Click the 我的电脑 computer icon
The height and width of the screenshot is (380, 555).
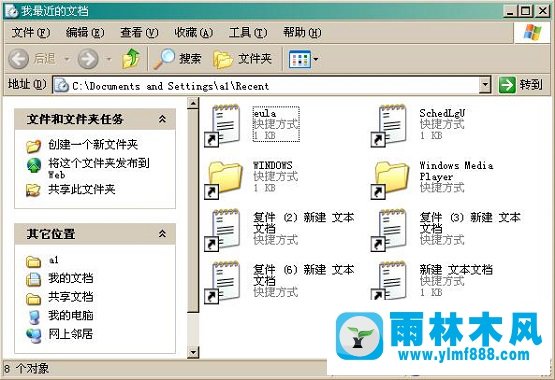tap(34, 317)
